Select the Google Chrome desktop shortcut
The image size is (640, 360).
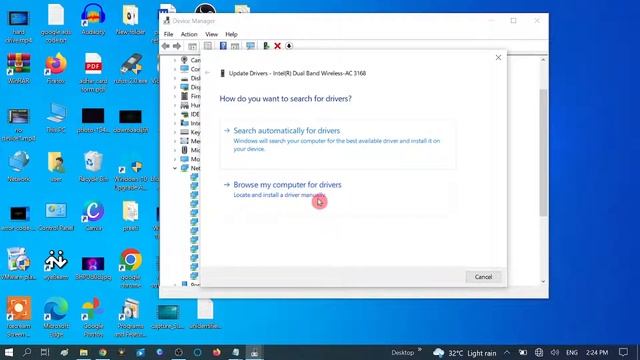pyautogui.click(x=131, y=268)
